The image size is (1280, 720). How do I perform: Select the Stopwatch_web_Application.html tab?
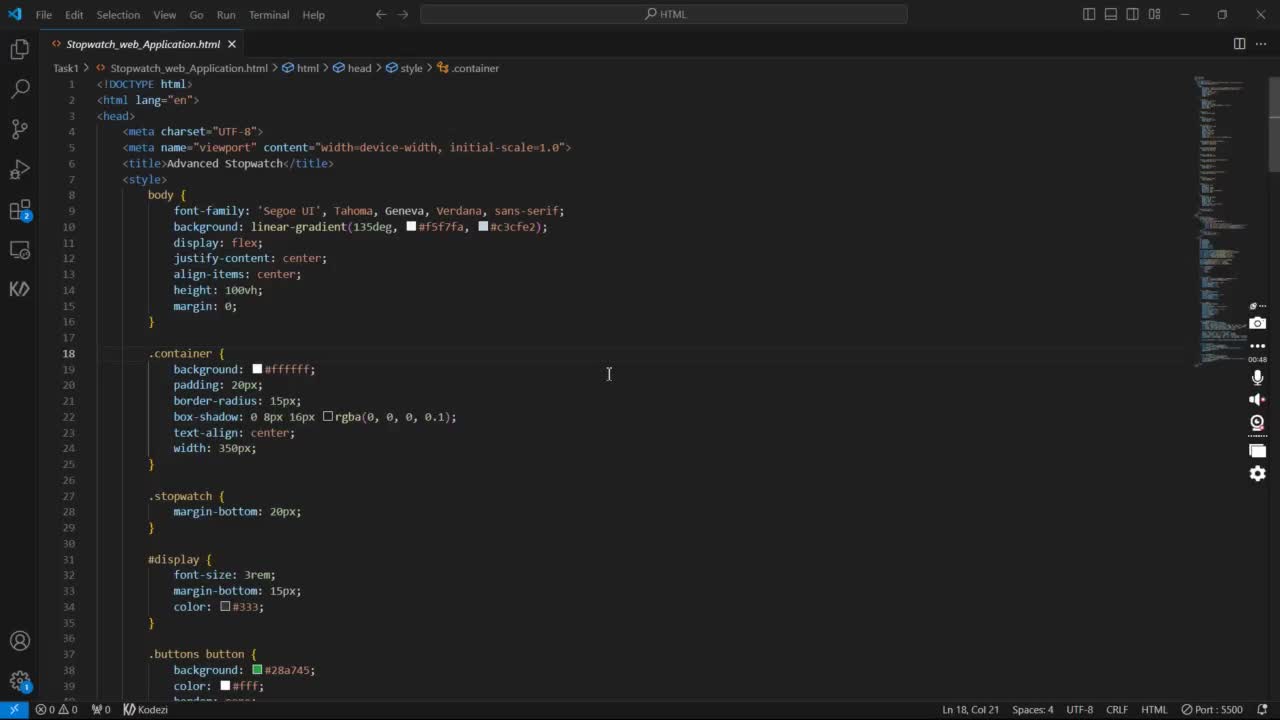coord(142,44)
